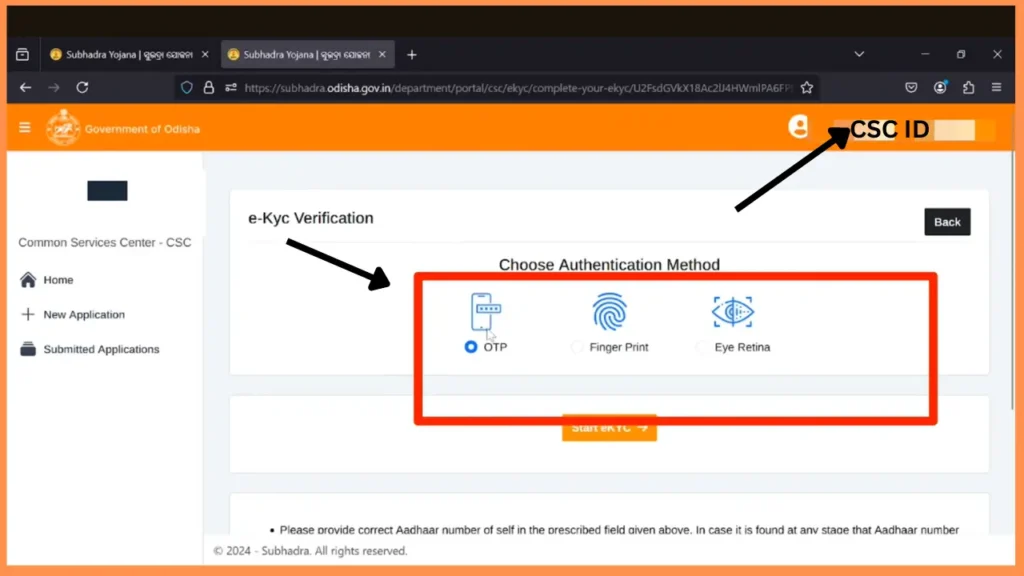
Task: Open New Application in the sidebar
Action: point(84,314)
